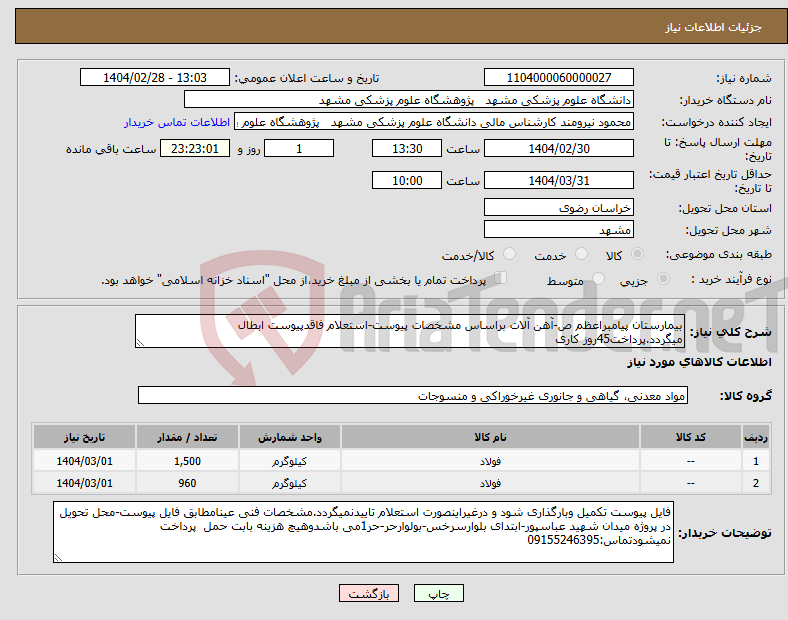Select the کالا/خدمت radio button
788x620 pixels.
point(509,254)
